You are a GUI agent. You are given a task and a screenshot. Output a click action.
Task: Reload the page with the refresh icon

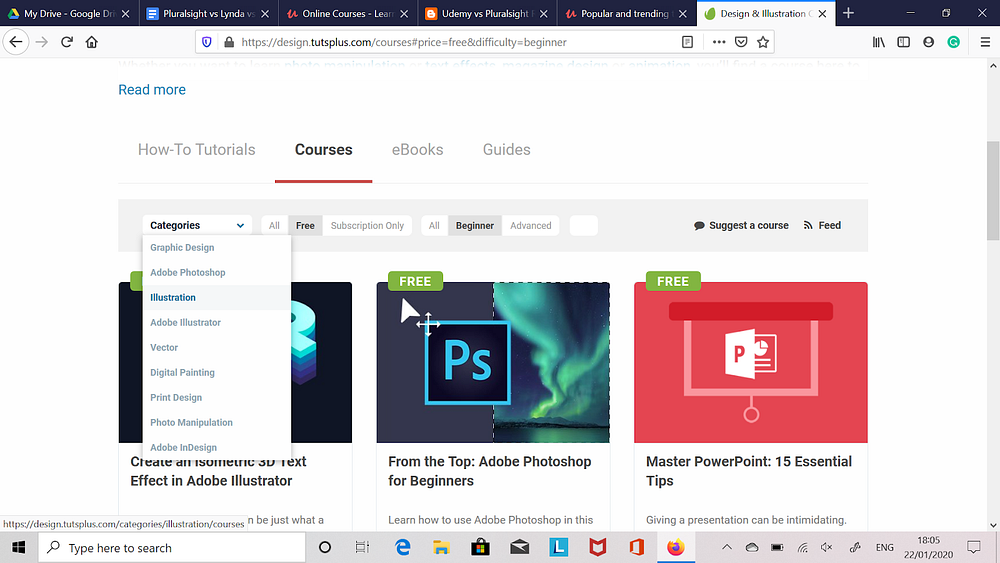(66, 42)
